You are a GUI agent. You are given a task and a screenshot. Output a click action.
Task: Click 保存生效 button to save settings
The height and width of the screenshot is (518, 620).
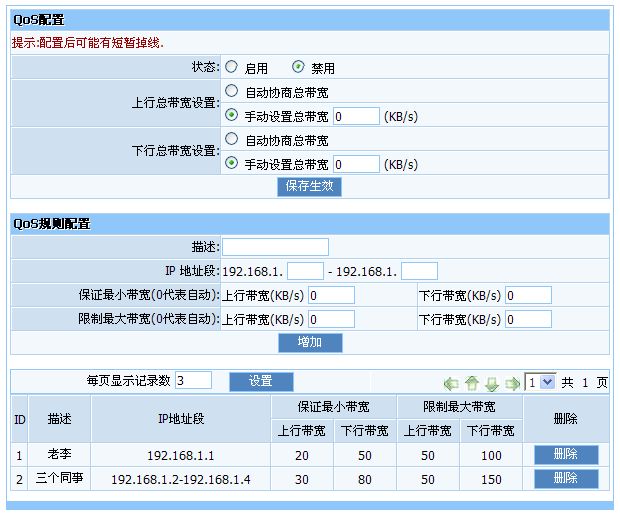(x=309, y=186)
